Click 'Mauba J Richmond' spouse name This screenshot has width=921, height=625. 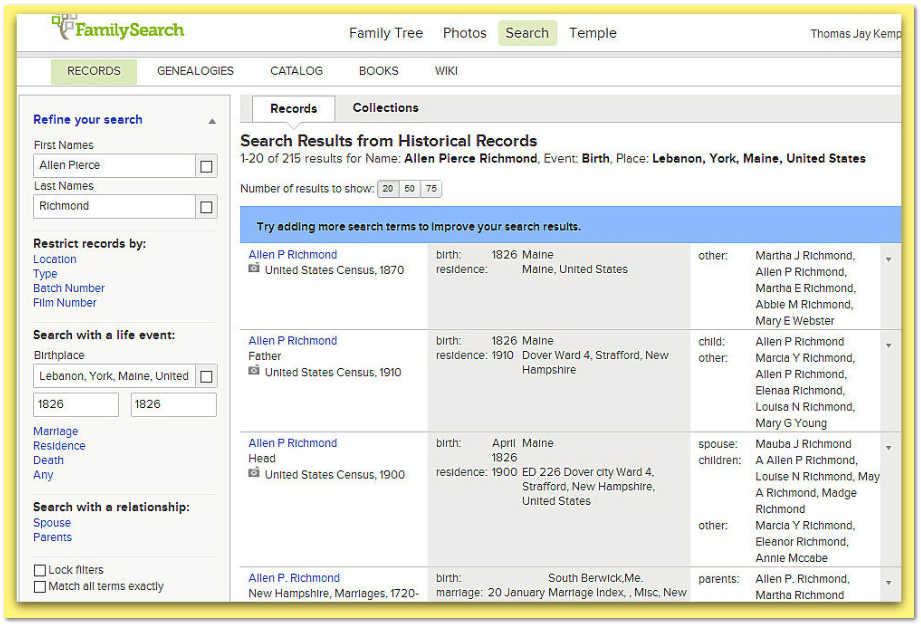pyautogui.click(x=803, y=444)
